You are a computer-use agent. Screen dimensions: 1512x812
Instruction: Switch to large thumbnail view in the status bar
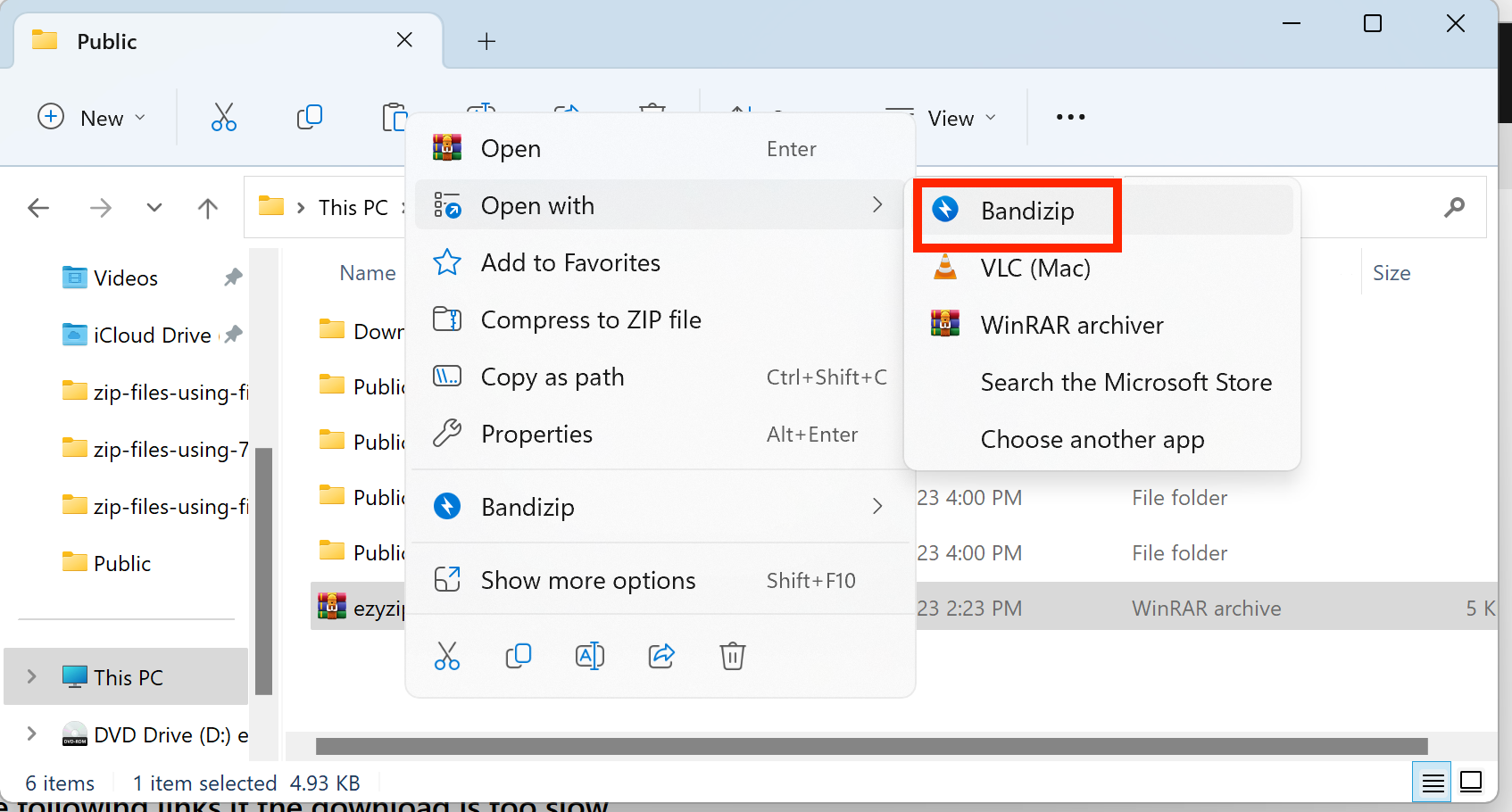click(1469, 782)
